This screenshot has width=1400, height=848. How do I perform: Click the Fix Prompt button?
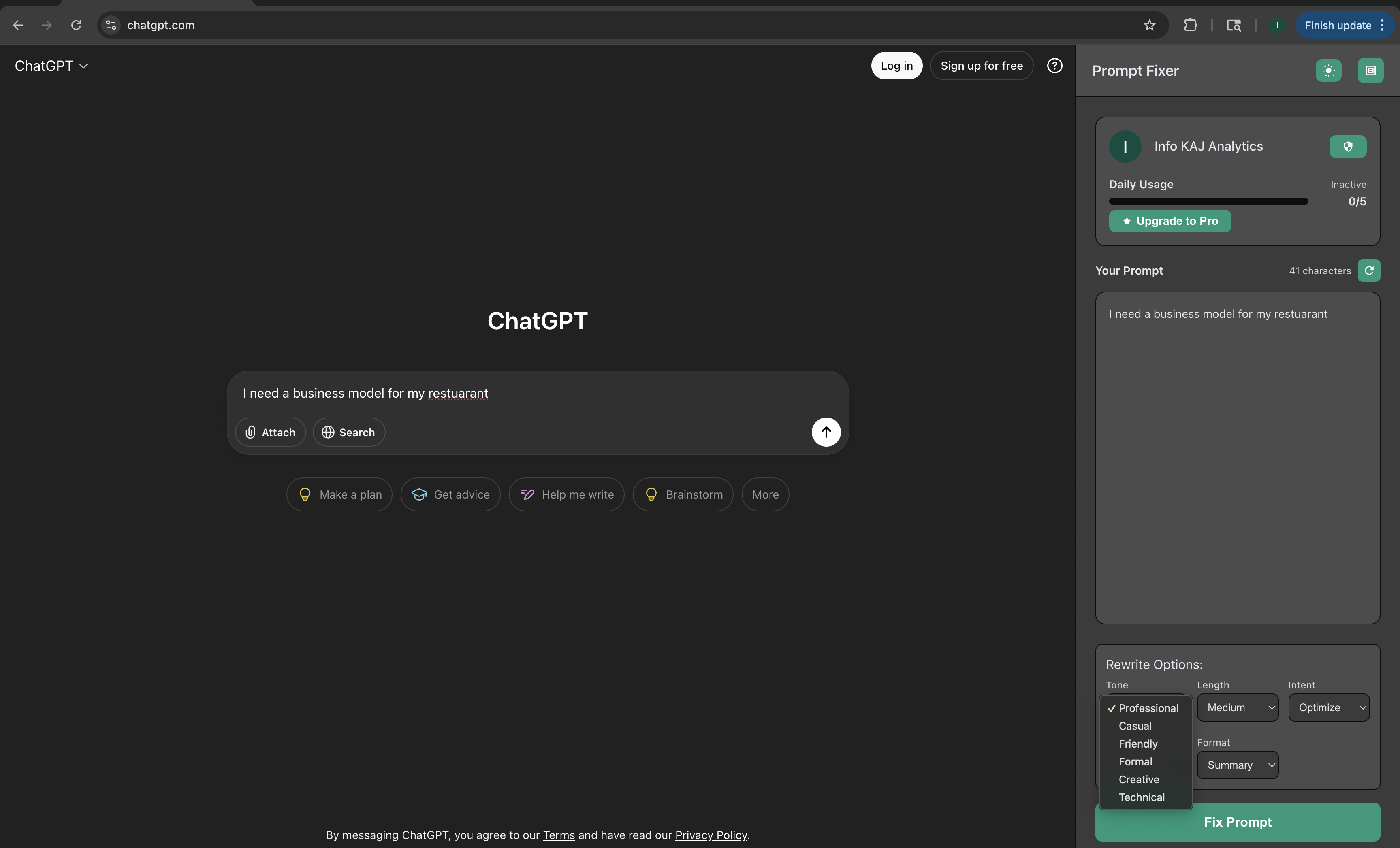pyautogui.click(x=1238, y=822)
